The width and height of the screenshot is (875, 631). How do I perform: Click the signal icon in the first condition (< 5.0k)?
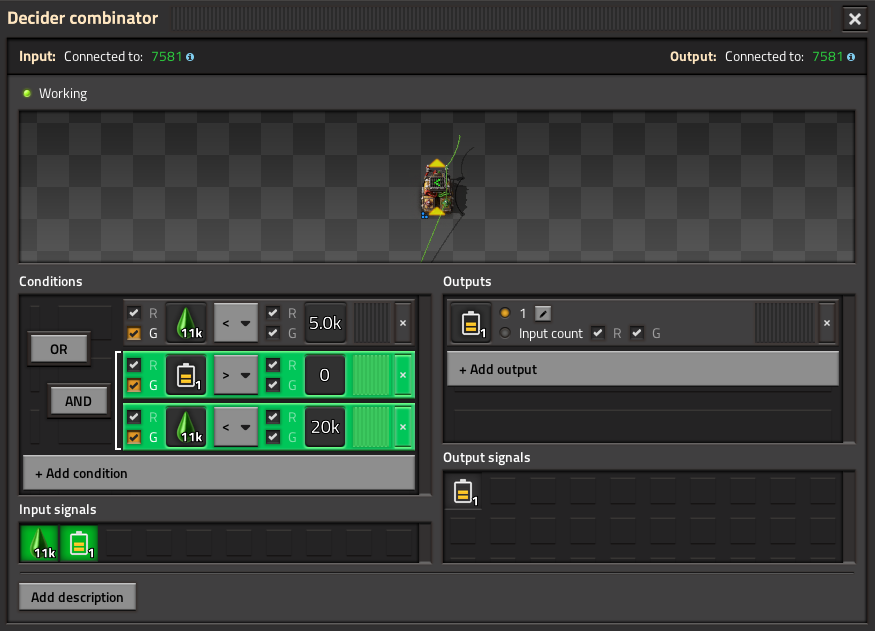186,323
